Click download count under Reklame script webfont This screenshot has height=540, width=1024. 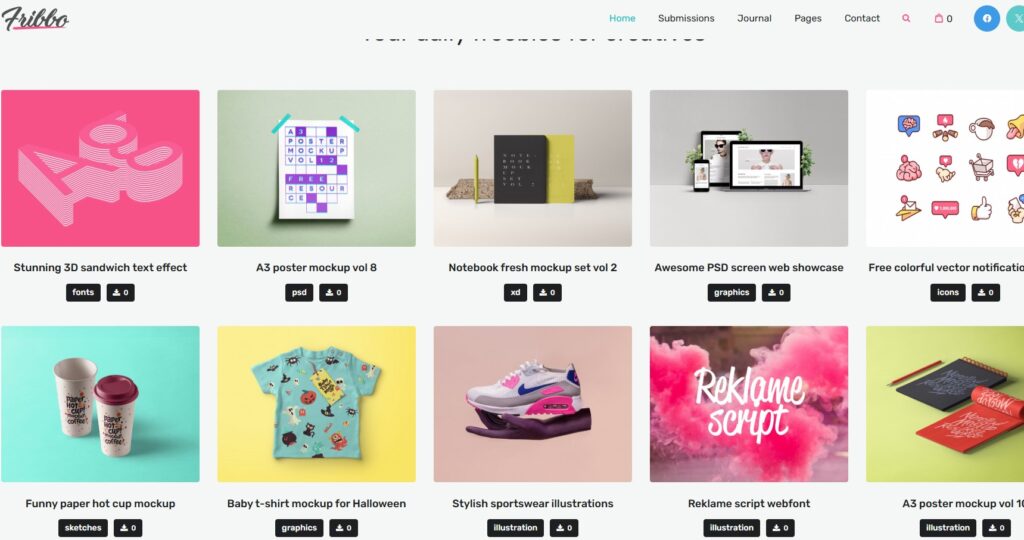pyautogui.click(x=780, y=528)
